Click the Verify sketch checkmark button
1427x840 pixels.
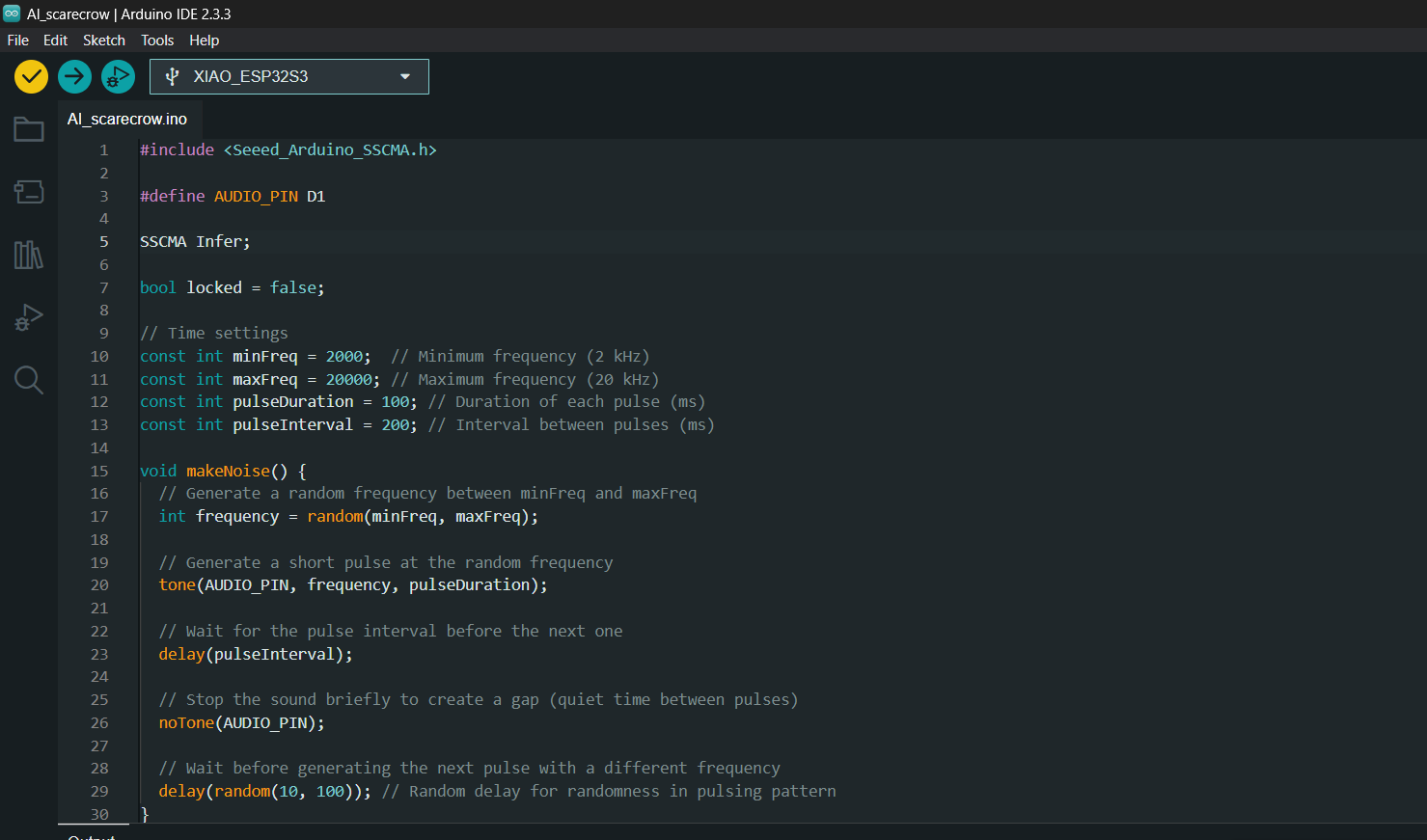pos(32,76)
